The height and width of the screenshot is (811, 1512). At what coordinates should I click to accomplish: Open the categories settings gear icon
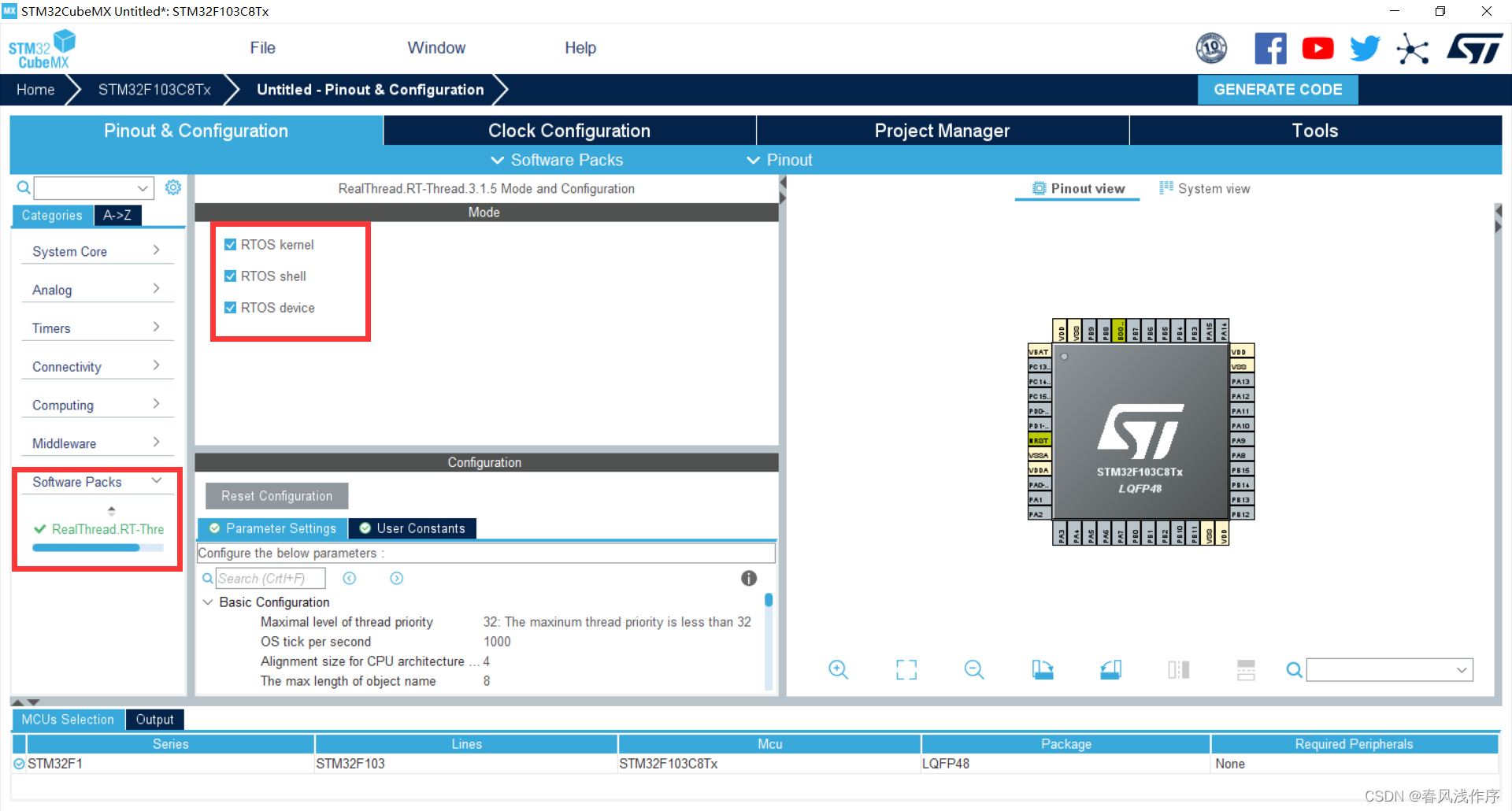point(173,187)
